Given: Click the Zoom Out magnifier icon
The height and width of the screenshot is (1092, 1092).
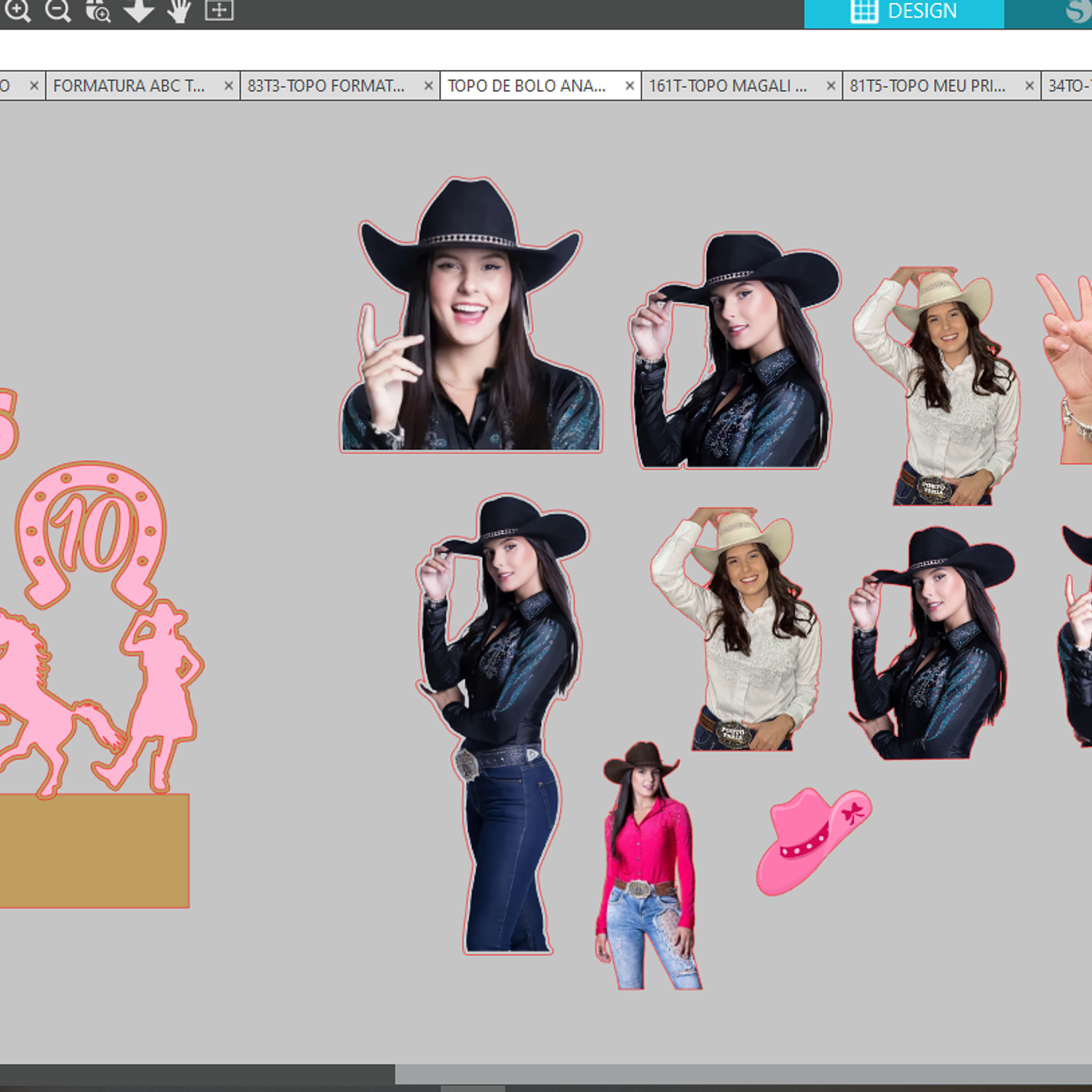Looking at the screenshot, I should [58, 10].
